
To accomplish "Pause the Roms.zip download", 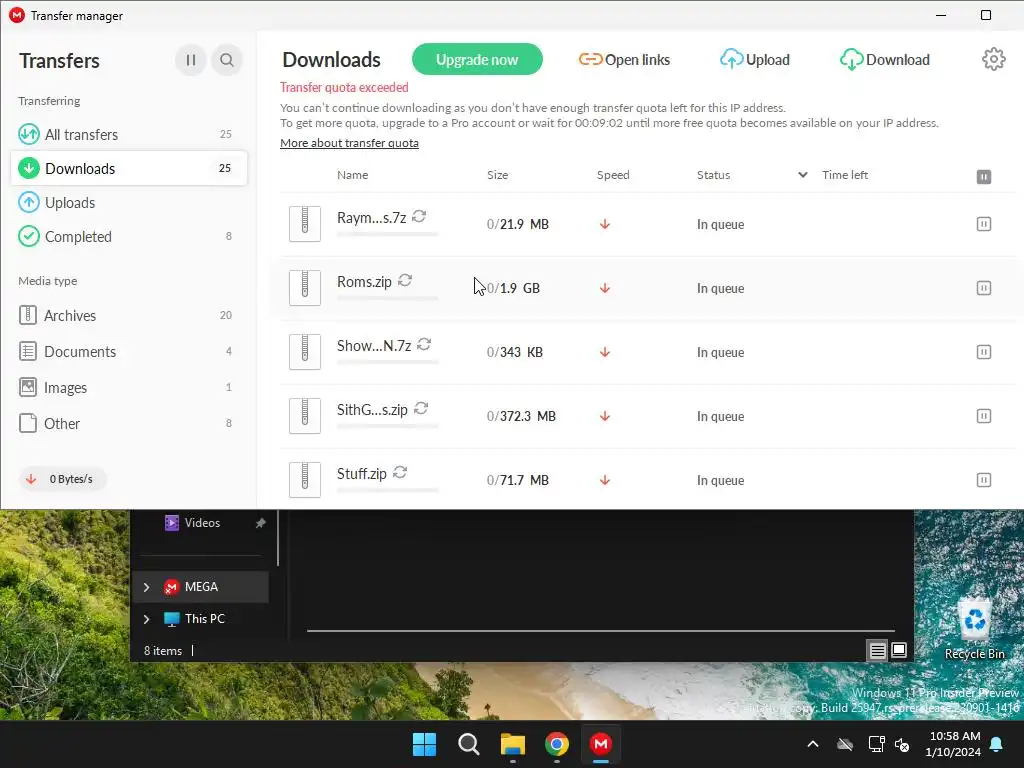I will [x=984, y=288].
